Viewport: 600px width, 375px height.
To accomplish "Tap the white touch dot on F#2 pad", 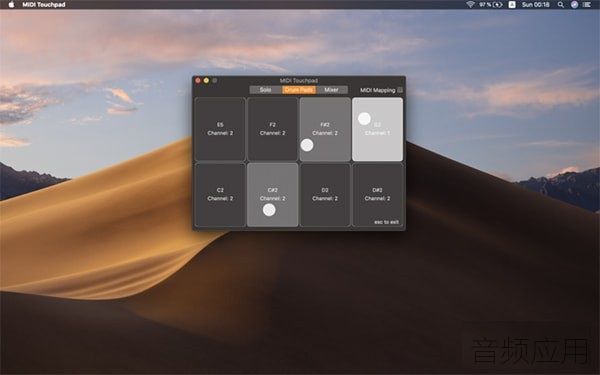I will (x=307, y=145).
